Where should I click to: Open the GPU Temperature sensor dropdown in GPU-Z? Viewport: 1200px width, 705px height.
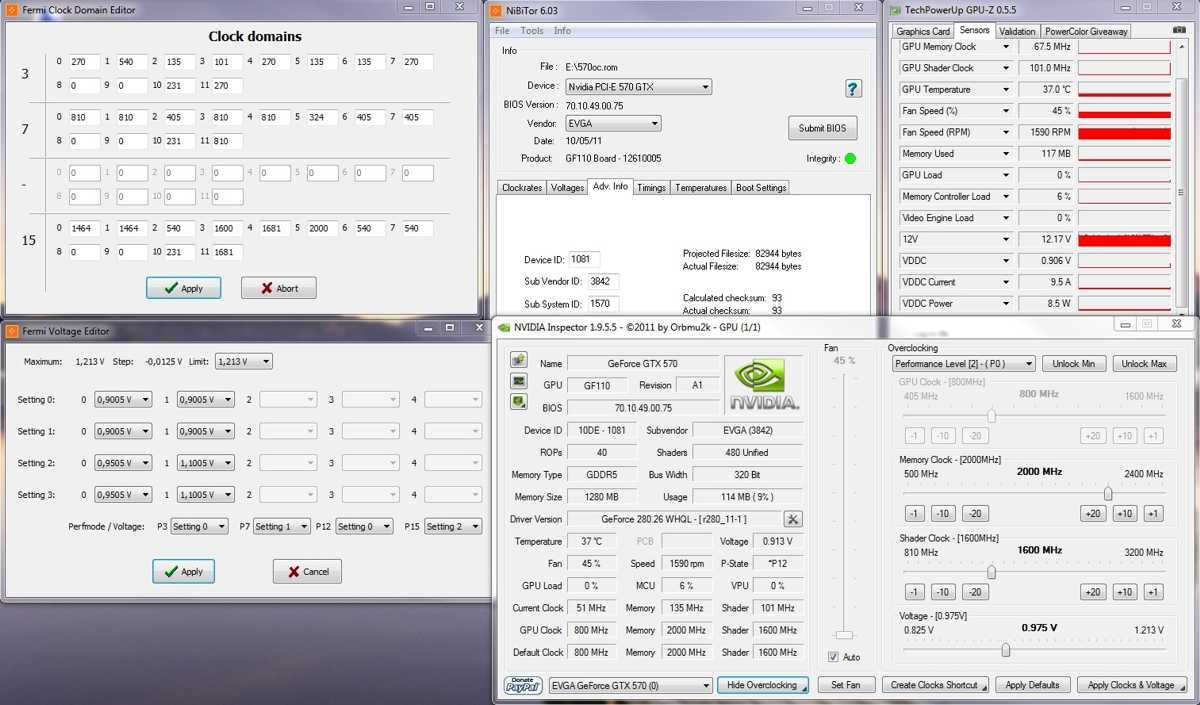click(1006, 90)
